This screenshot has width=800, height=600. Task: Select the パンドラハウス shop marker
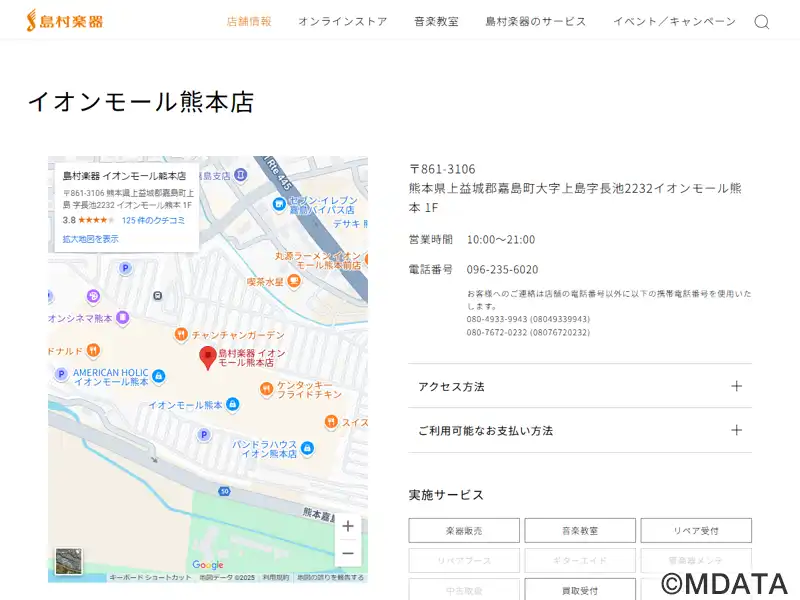pyautogui.click(x=307, y=448)
